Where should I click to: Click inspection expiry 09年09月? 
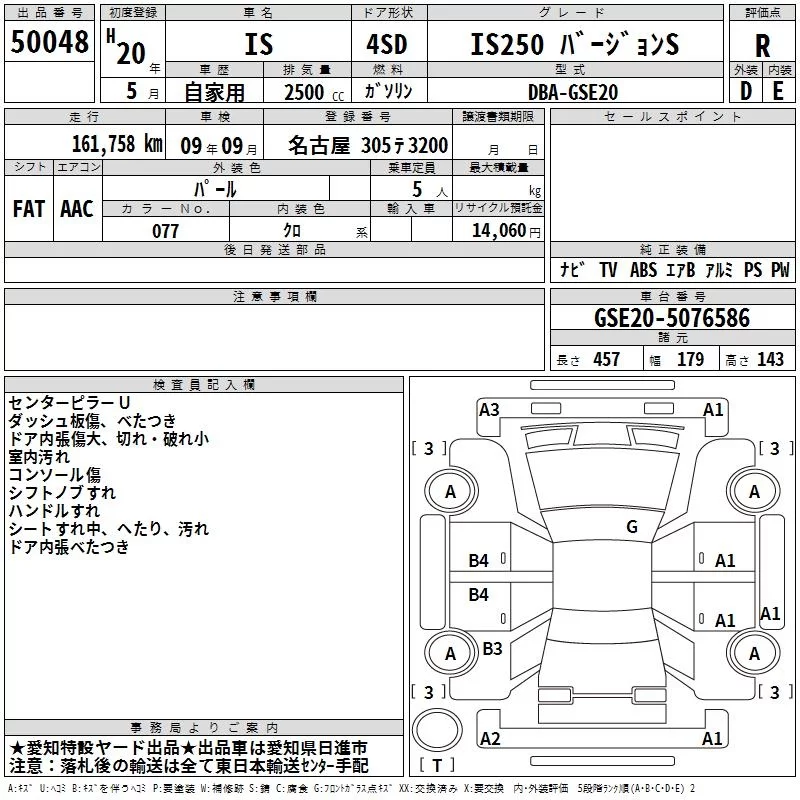(x=219, y=146)
